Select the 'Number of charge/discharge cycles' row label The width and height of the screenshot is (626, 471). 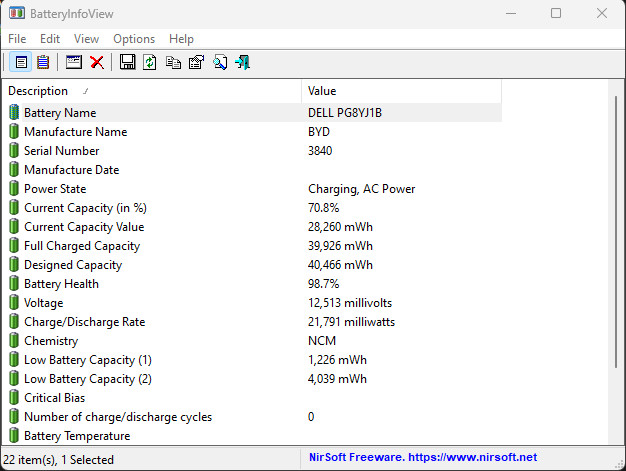[x=118, y=417]
